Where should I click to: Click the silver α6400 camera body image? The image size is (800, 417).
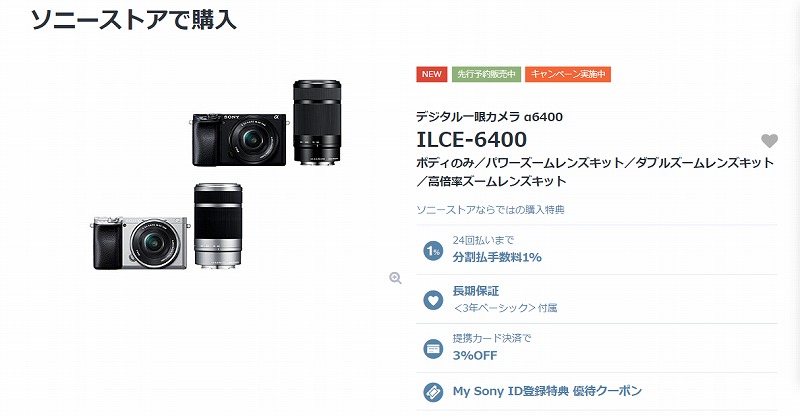(140, 242)
